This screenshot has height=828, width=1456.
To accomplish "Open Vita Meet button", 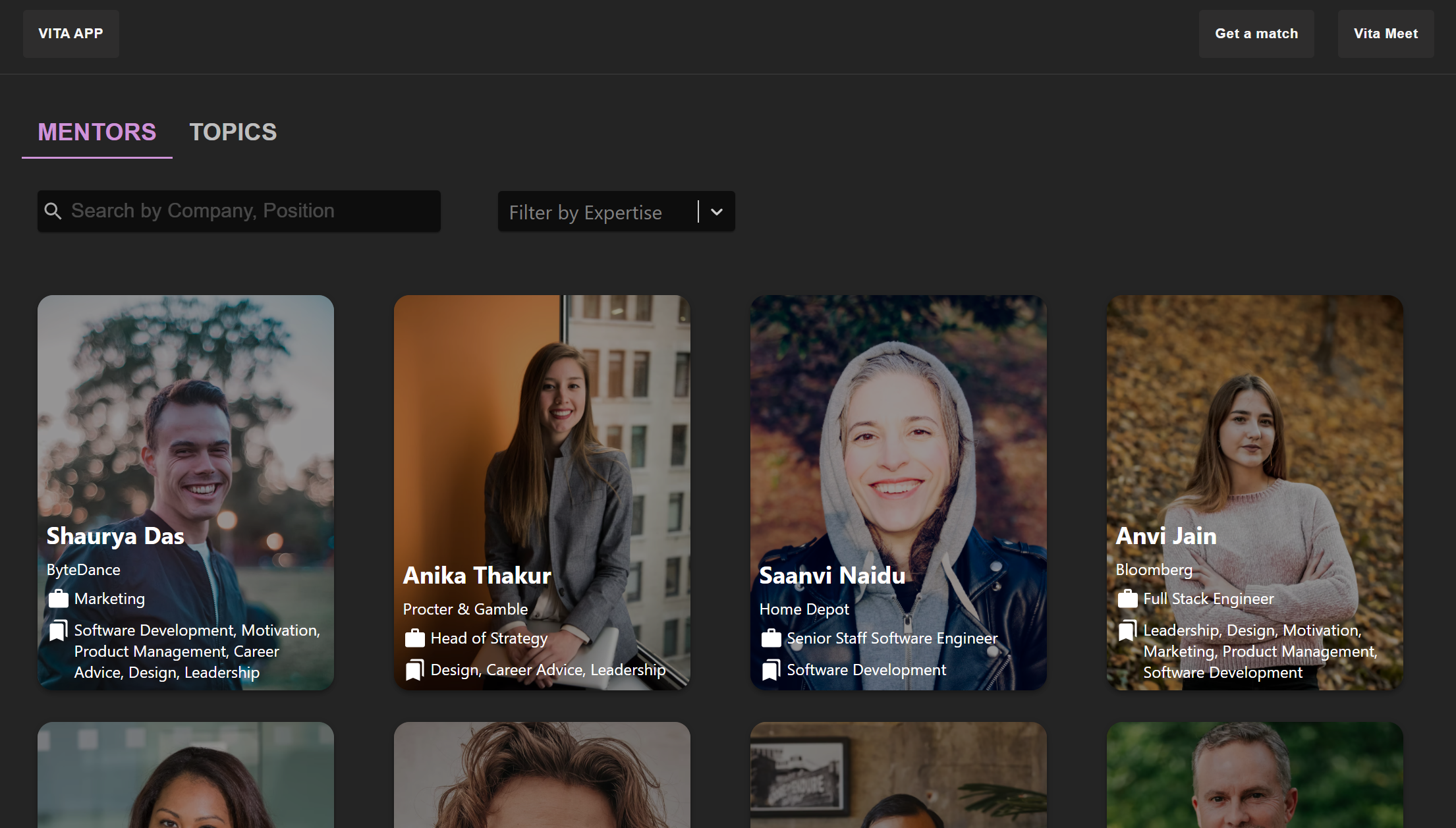I will tap(1385, 34).
